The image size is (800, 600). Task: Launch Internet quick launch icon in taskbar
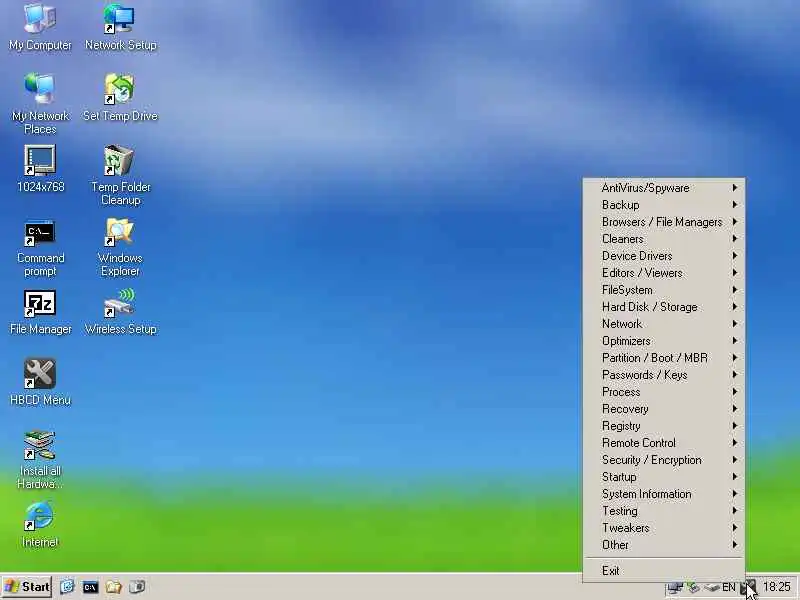coord(67,587)
